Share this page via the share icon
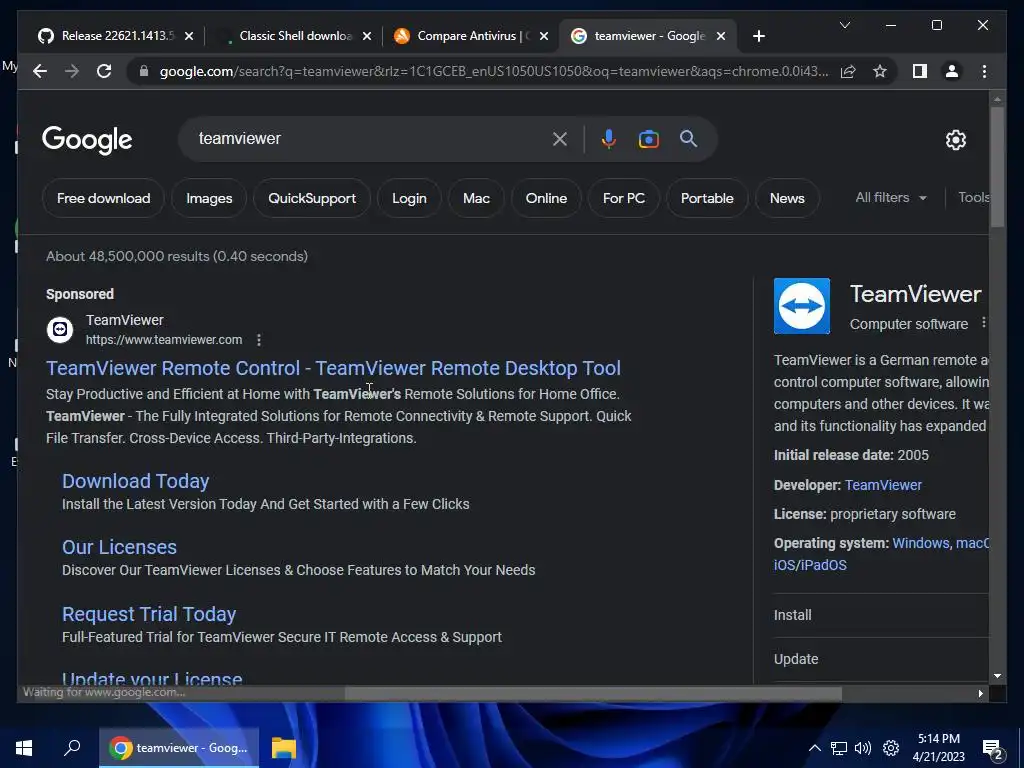This screenshot has height=768, width=1024. tap(848, 71)
